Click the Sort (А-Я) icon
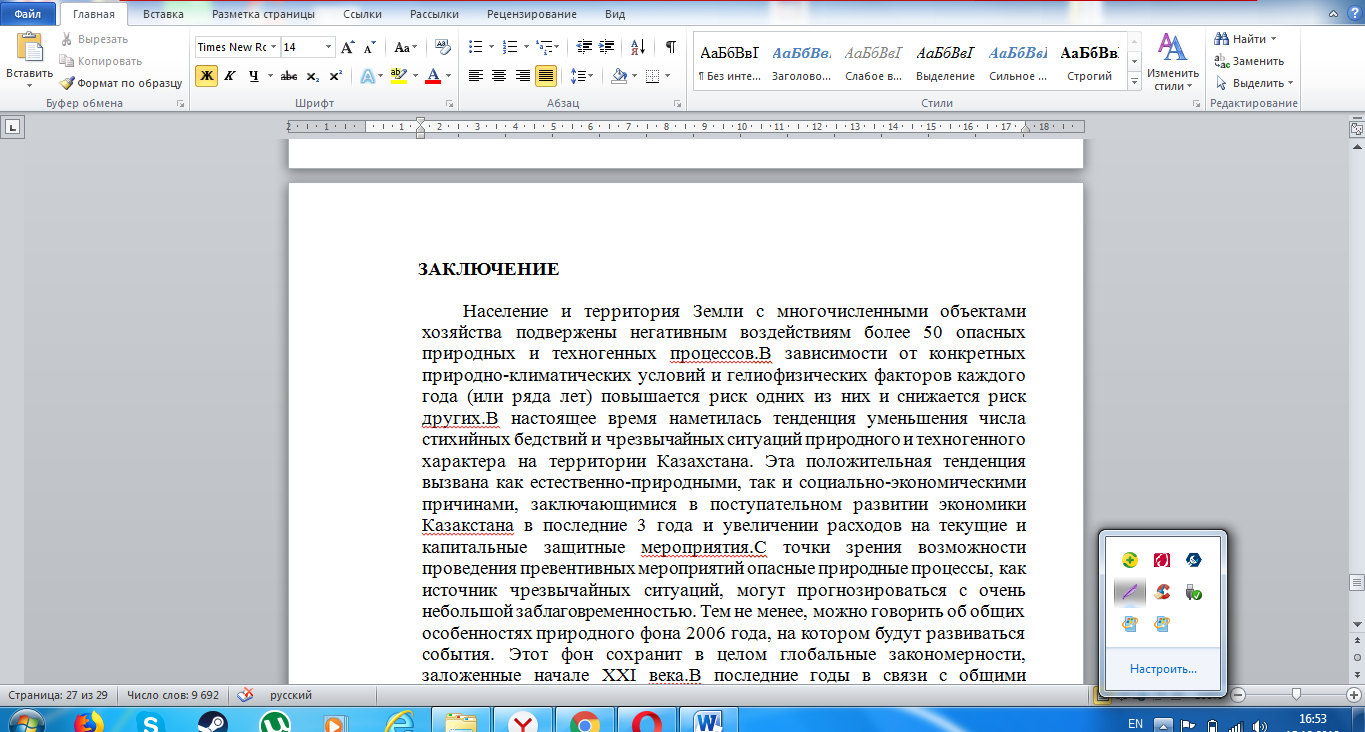 pos(640,47)
